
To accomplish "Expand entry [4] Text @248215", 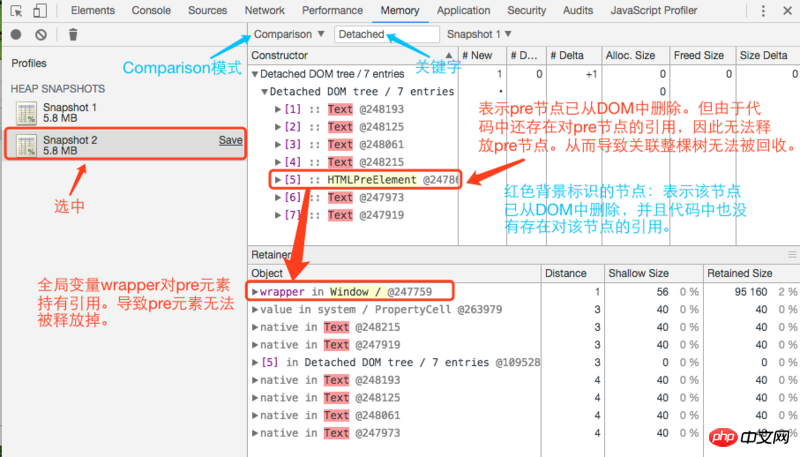I will click(x=278, y=162).
